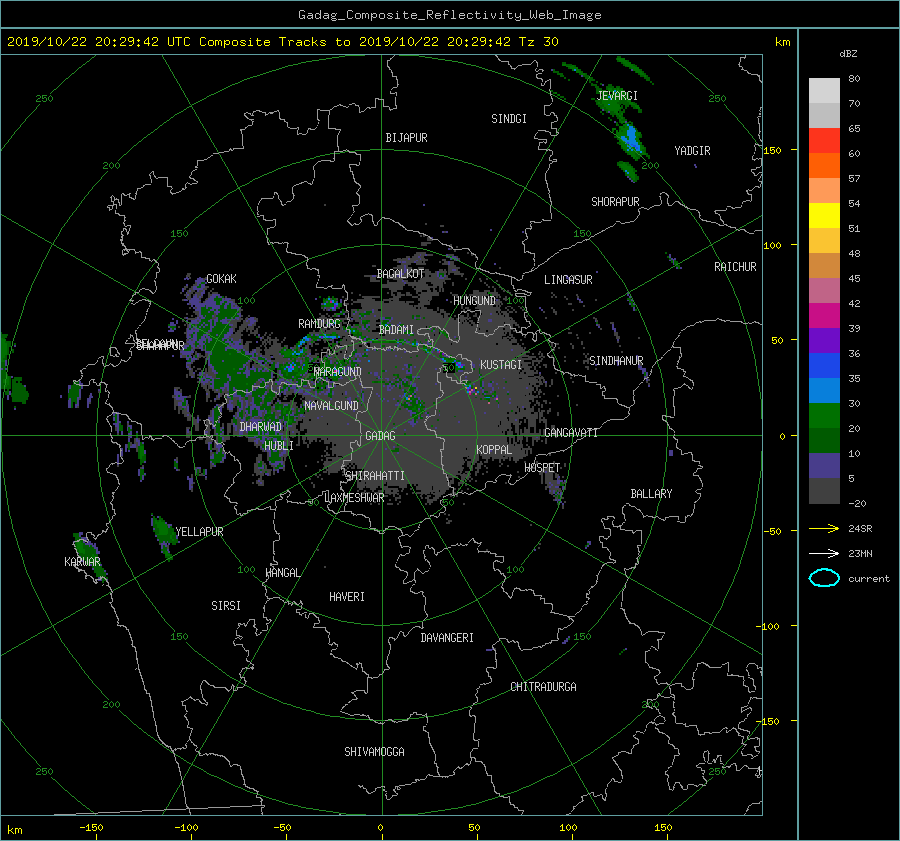Screen dimensions: 900x841
Task: Click the KUSTAGI label
Action: coord(501,365)
